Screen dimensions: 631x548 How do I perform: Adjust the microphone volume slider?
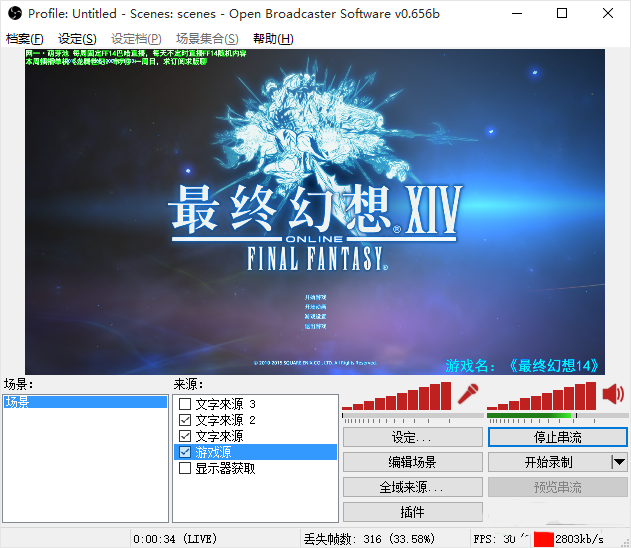tap(412, 418)
